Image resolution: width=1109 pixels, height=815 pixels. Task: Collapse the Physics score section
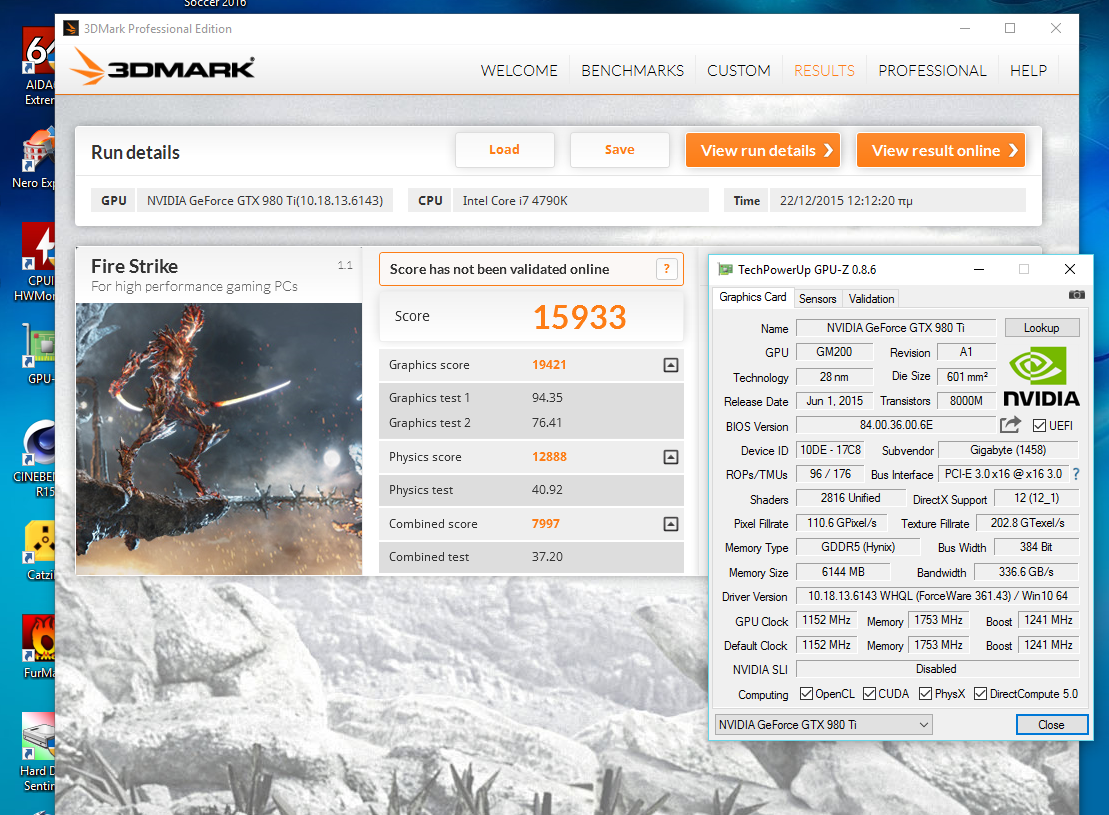[670, 457]
